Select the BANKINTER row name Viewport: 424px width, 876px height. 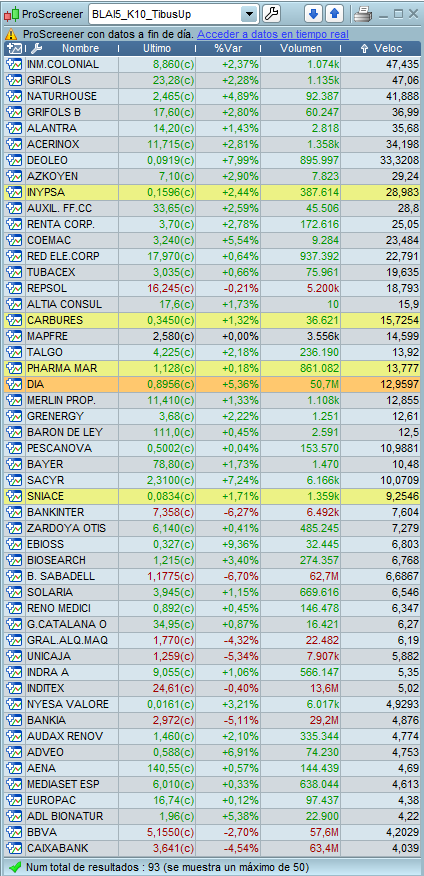[55, 512]
